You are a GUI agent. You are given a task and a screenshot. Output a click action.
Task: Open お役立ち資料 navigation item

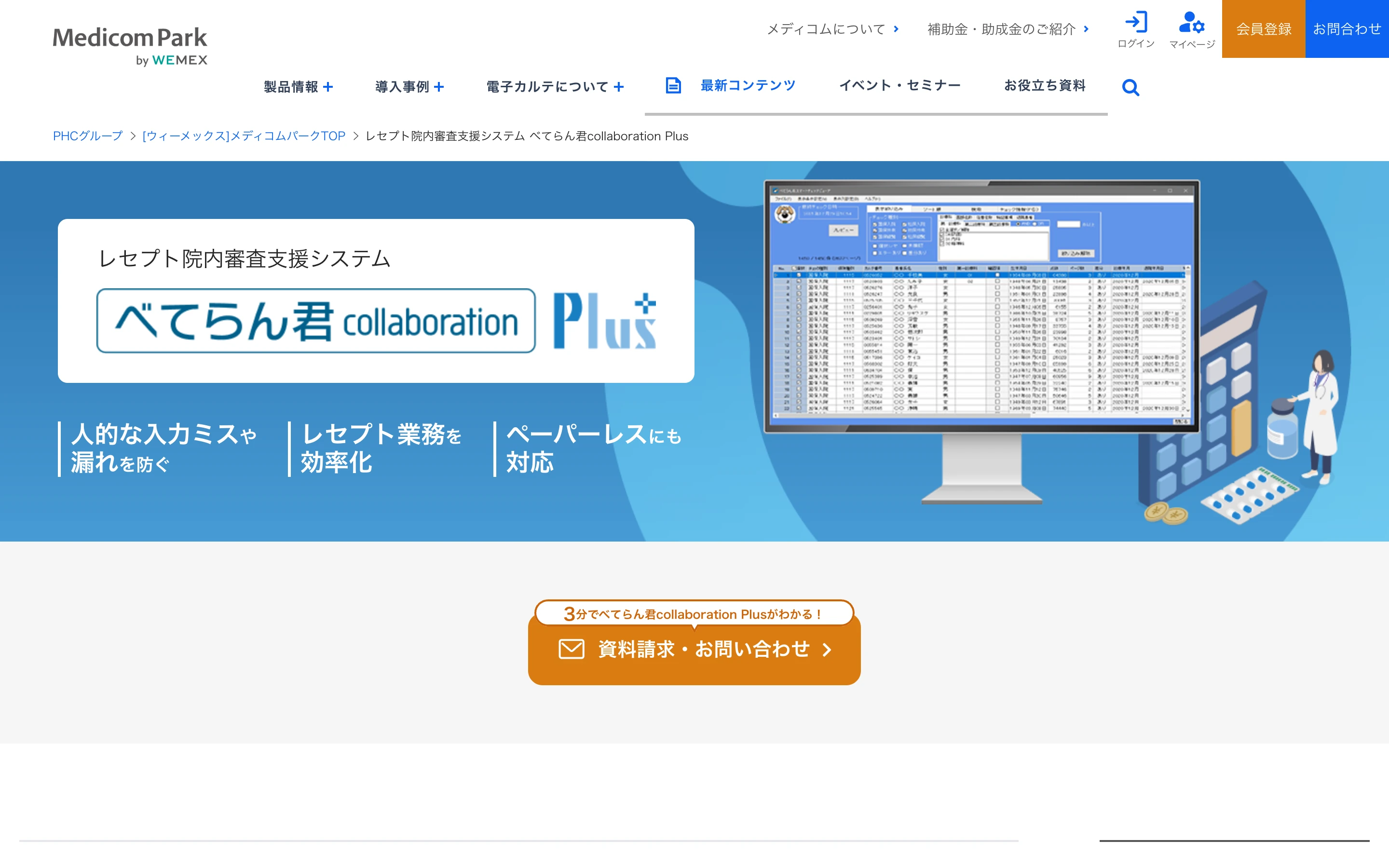1045,85
